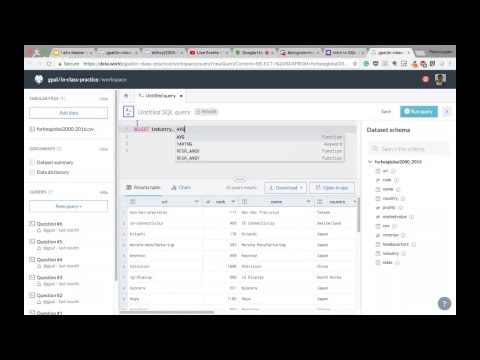The width and height of the screenshot is (480, 360).
Task: Click info icon next to headquarters column
Action: point(414,244)
